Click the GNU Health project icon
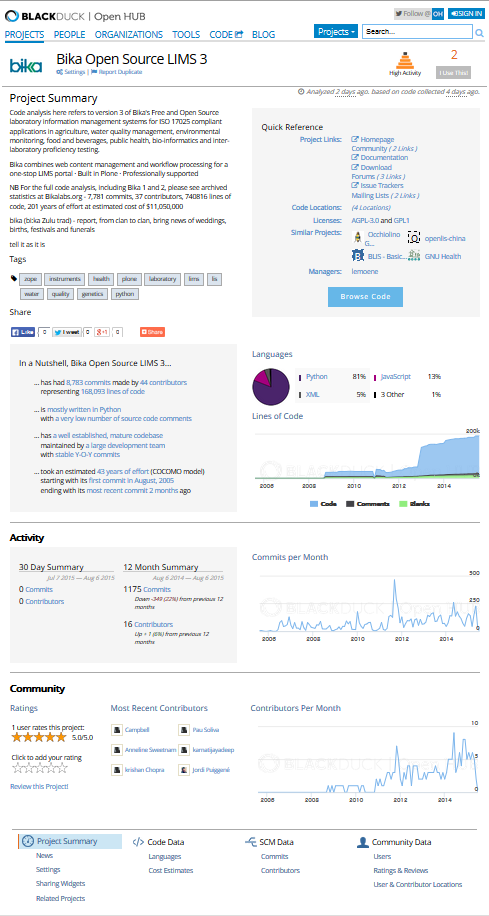Screen dimensions: 489x916 tap(414, 256)
